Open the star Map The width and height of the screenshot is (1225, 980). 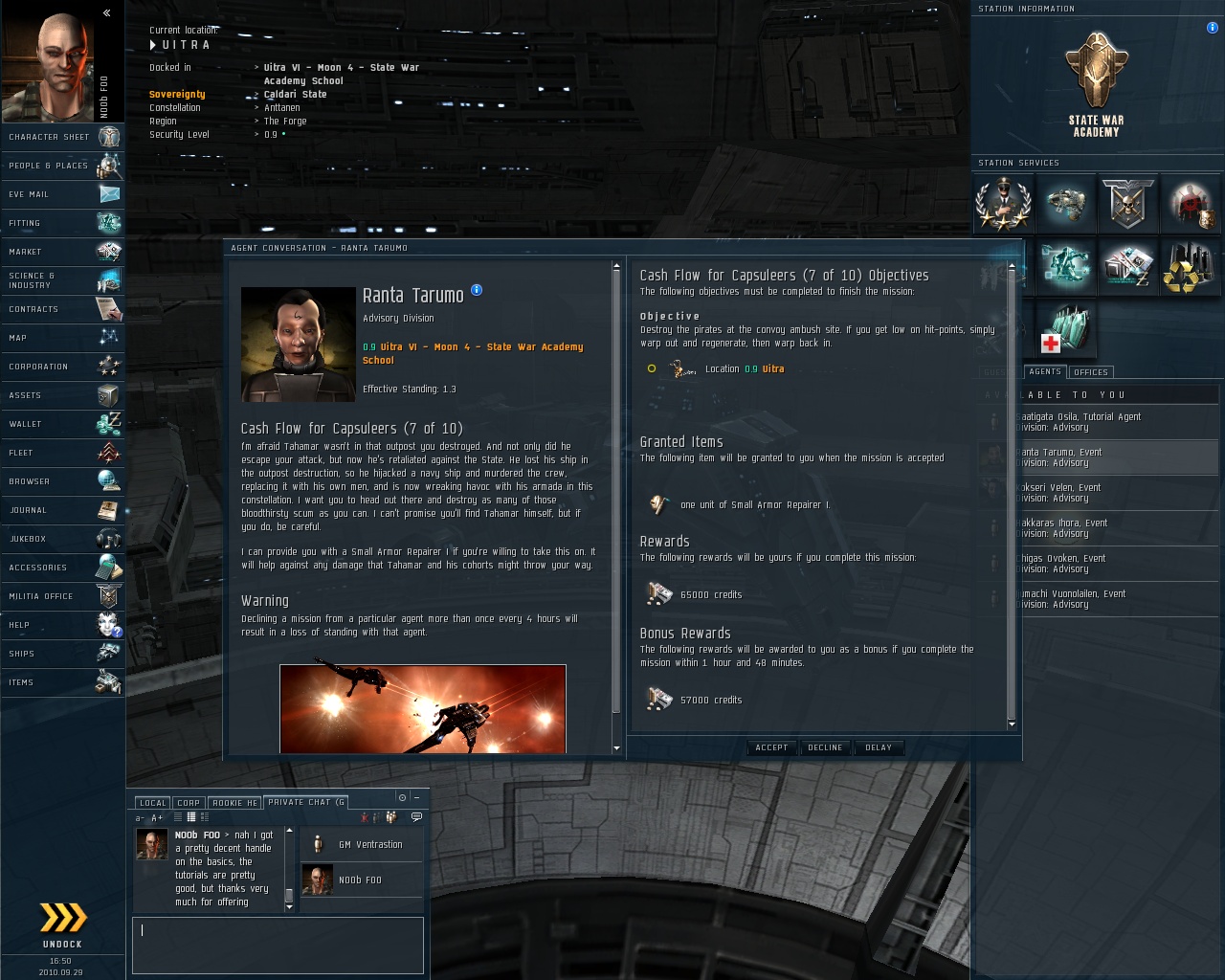pyautogui.click(x=62, y=338)
